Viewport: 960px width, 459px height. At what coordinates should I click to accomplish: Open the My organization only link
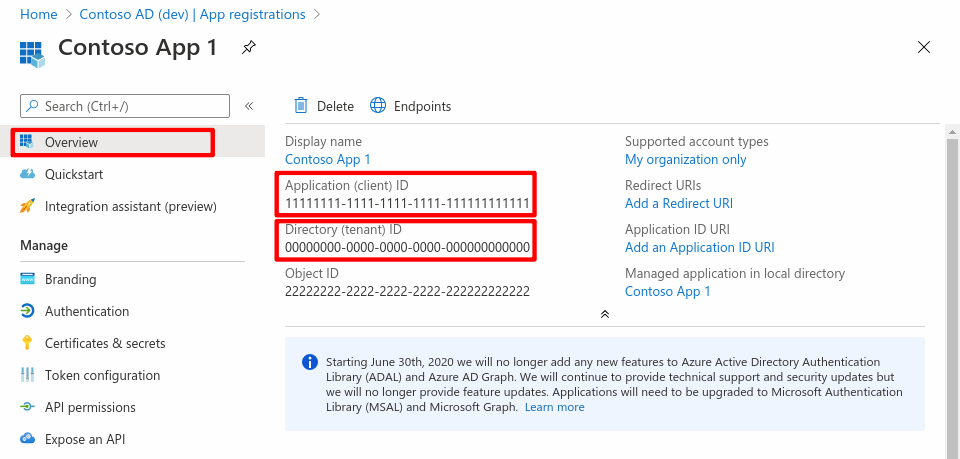click(686, 160)
